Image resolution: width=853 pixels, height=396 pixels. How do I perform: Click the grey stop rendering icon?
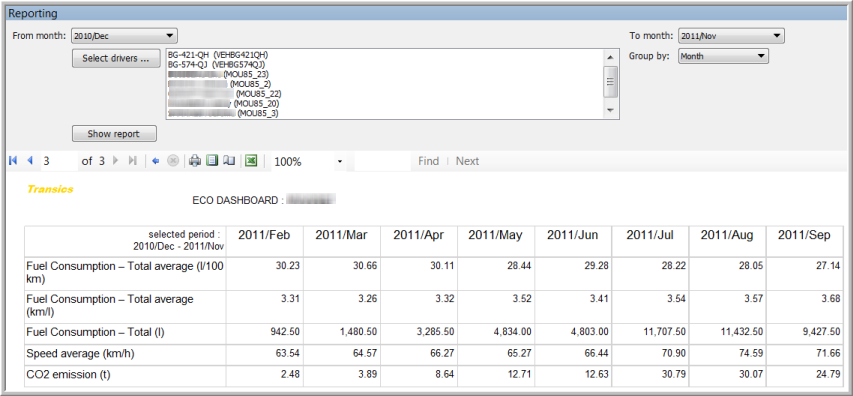pos(173,161)
